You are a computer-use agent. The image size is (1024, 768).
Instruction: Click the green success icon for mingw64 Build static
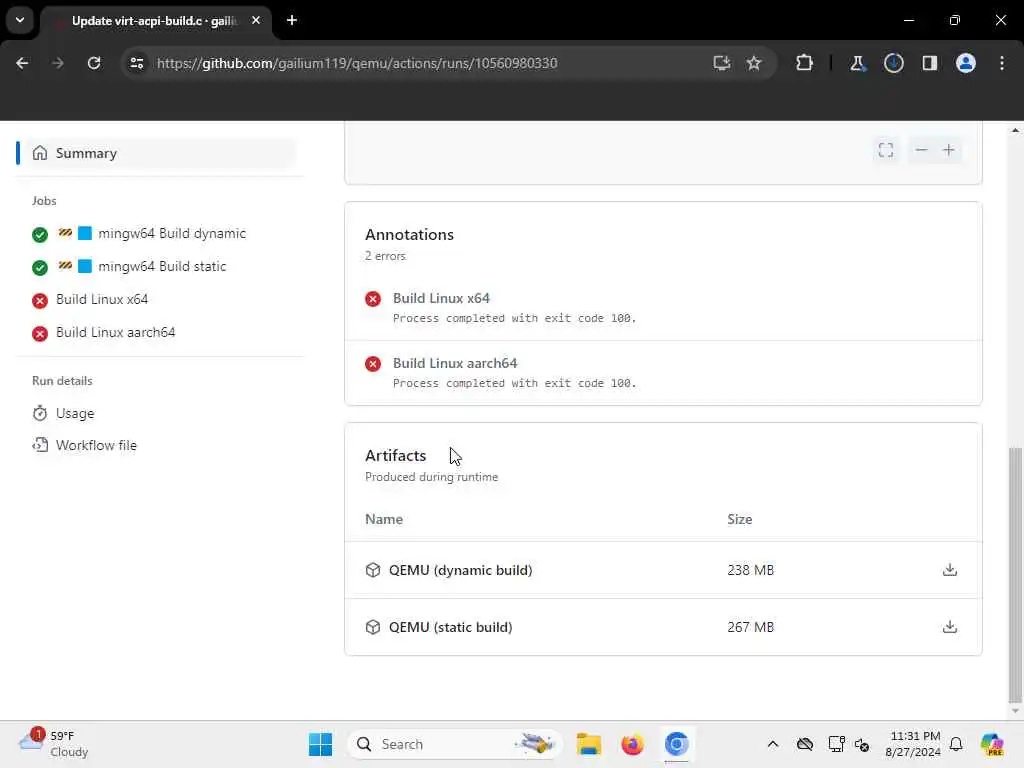40,267
